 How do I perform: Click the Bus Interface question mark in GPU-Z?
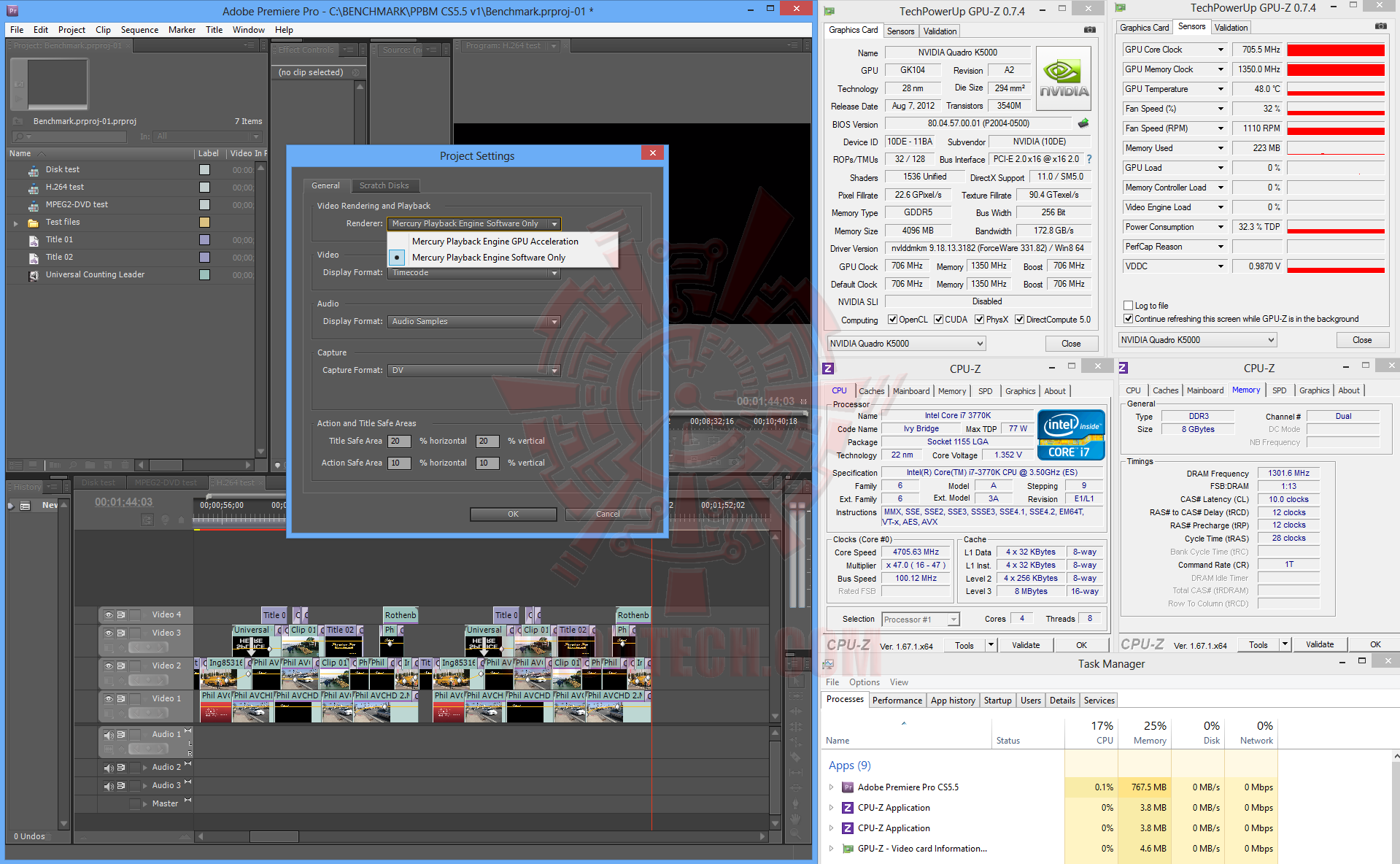1089,159
